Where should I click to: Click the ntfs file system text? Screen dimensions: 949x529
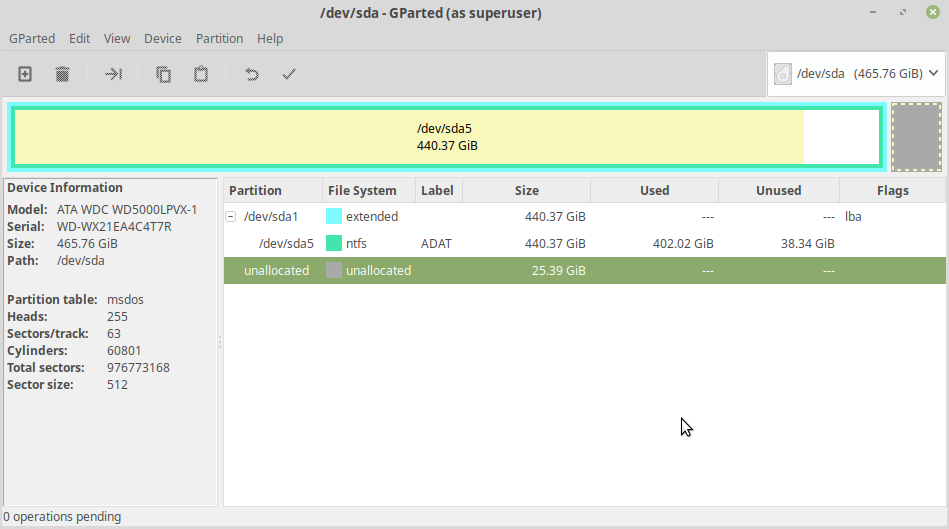356,243
